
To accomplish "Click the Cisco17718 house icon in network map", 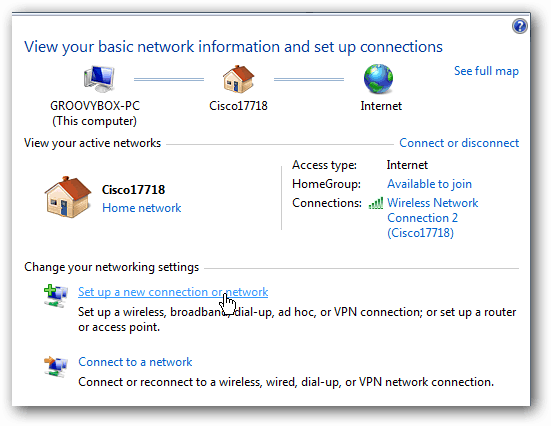I will pyautogui.click(x=239, y=79).
